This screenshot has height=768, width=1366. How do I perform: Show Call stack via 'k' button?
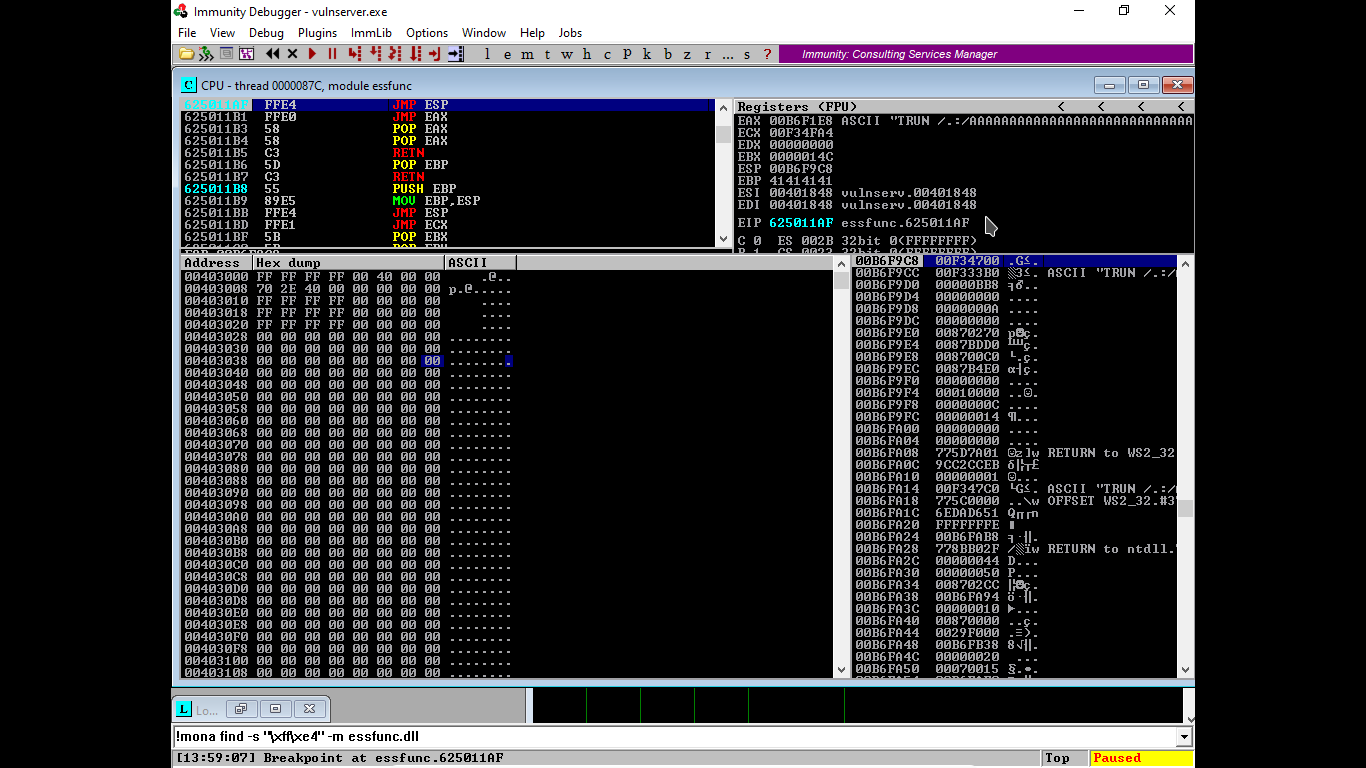[x=647, y=54]
